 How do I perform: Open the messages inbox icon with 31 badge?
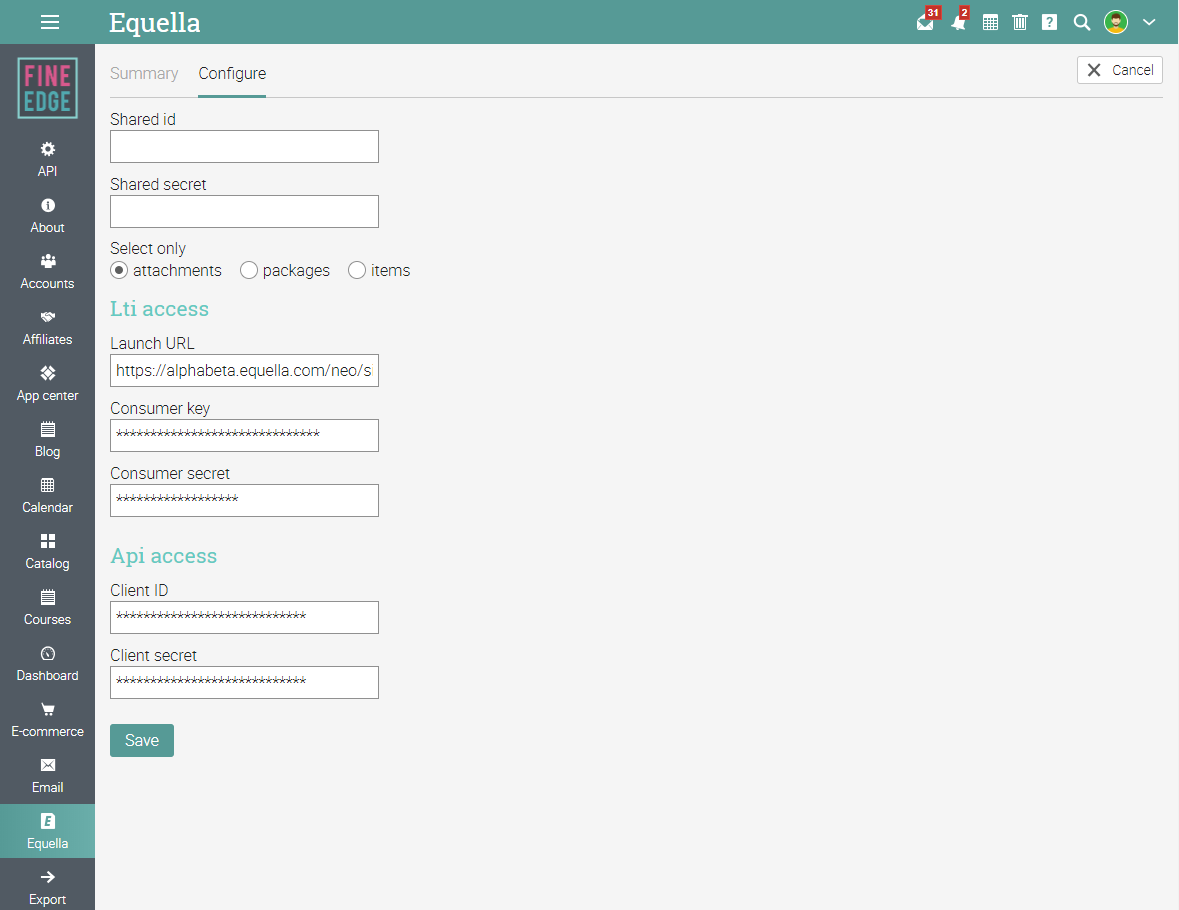[x=926, y=21]
